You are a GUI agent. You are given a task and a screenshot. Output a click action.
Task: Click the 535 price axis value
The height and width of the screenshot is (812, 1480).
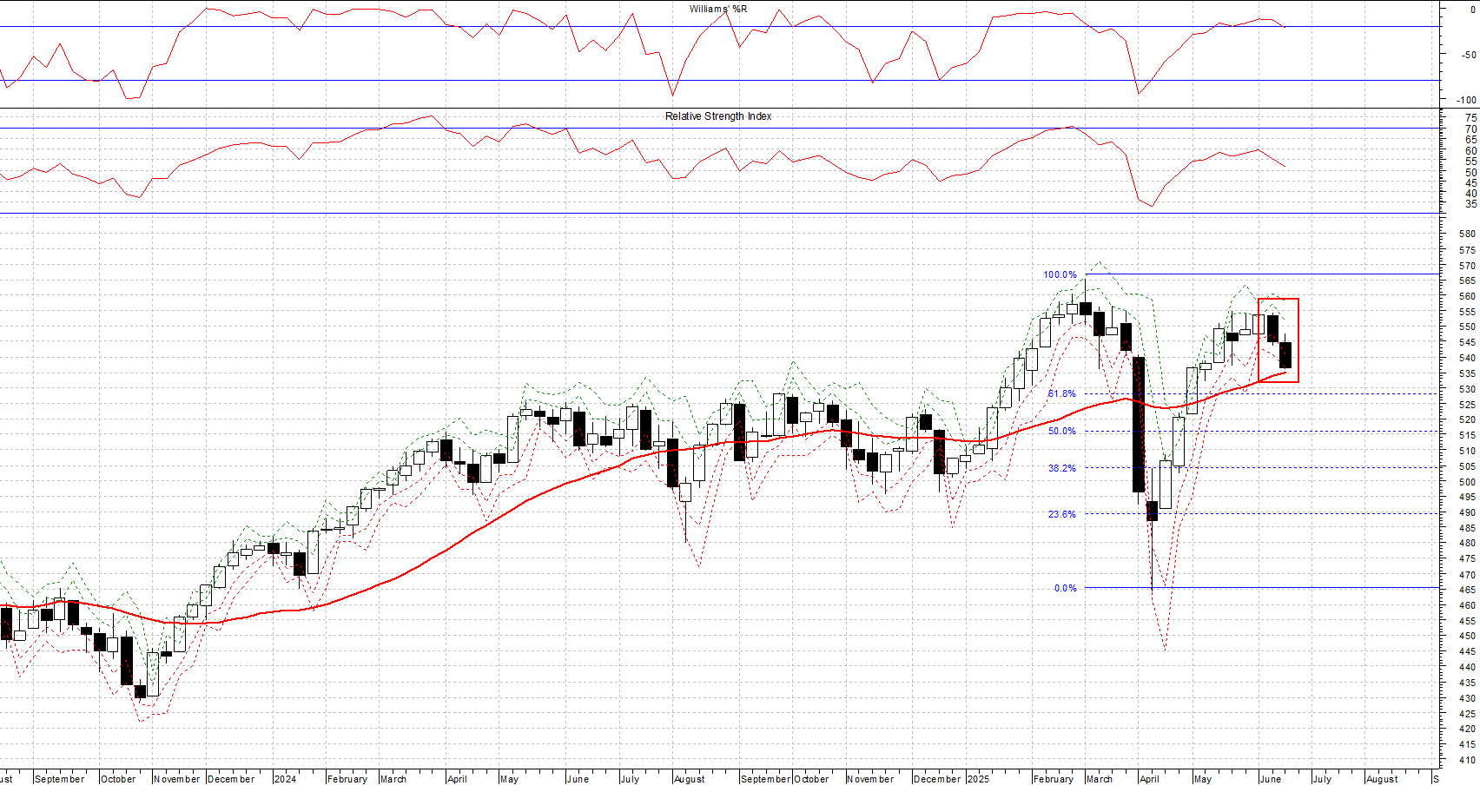[x=1467, y=373]
